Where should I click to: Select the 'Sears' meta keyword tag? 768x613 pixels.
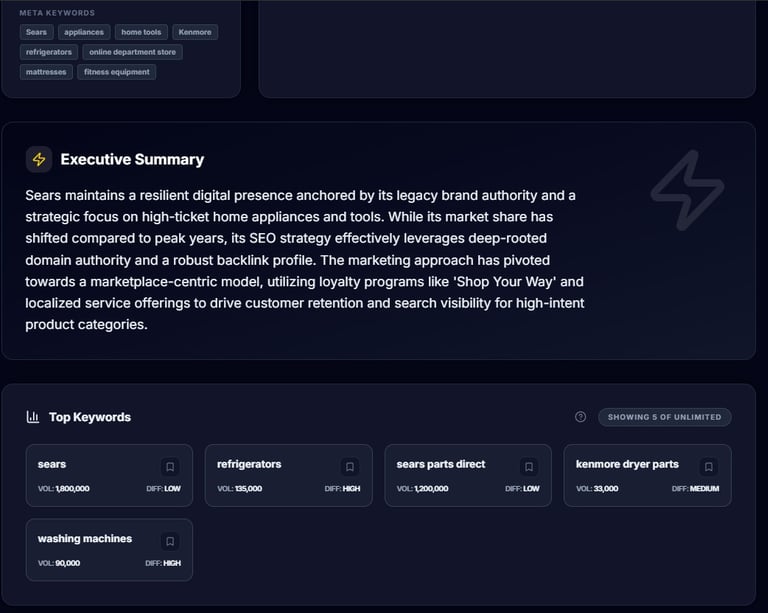click(x=36, y=32)
